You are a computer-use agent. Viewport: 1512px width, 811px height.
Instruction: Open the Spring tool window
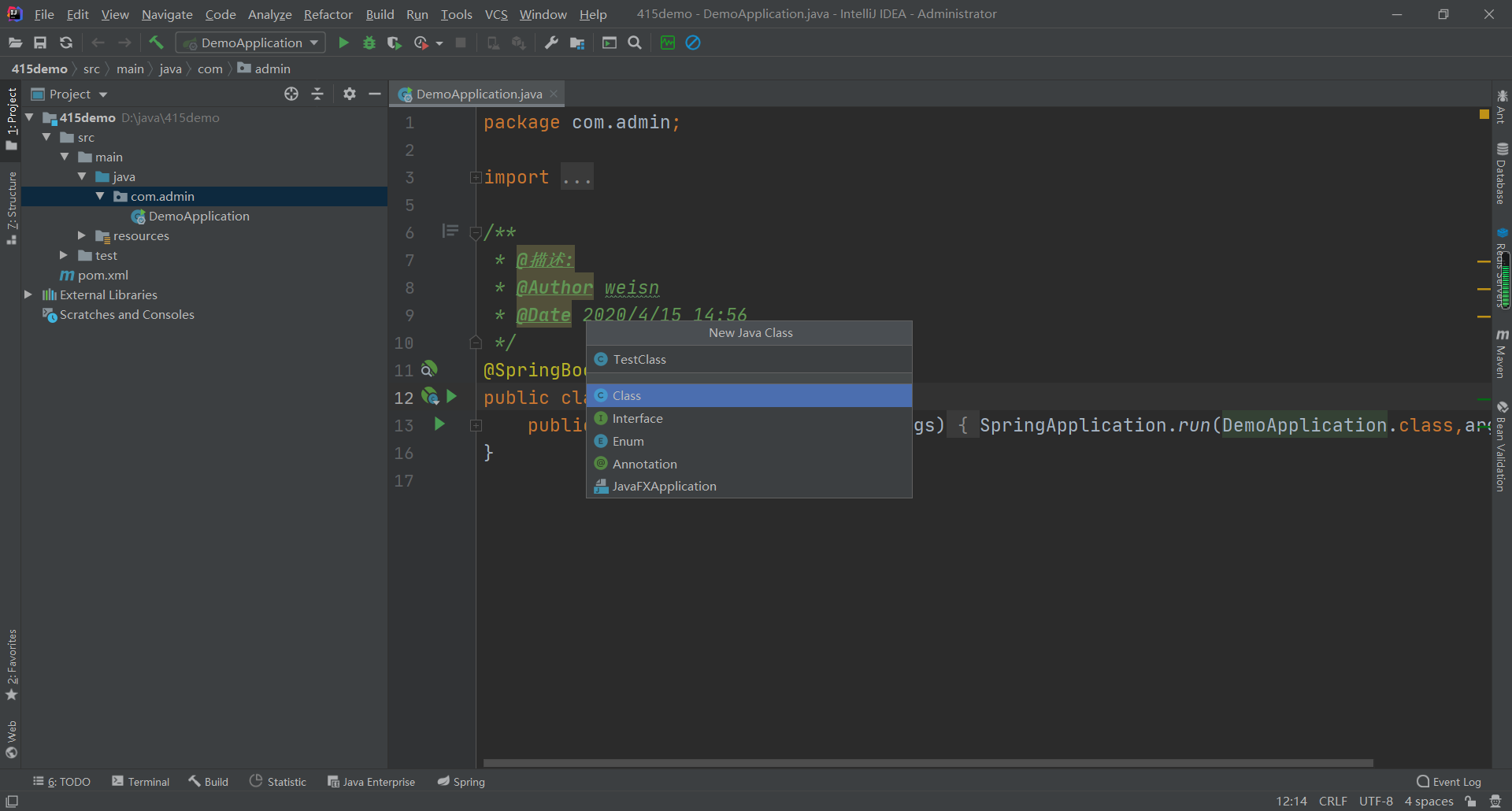click(x=461, y=781)
